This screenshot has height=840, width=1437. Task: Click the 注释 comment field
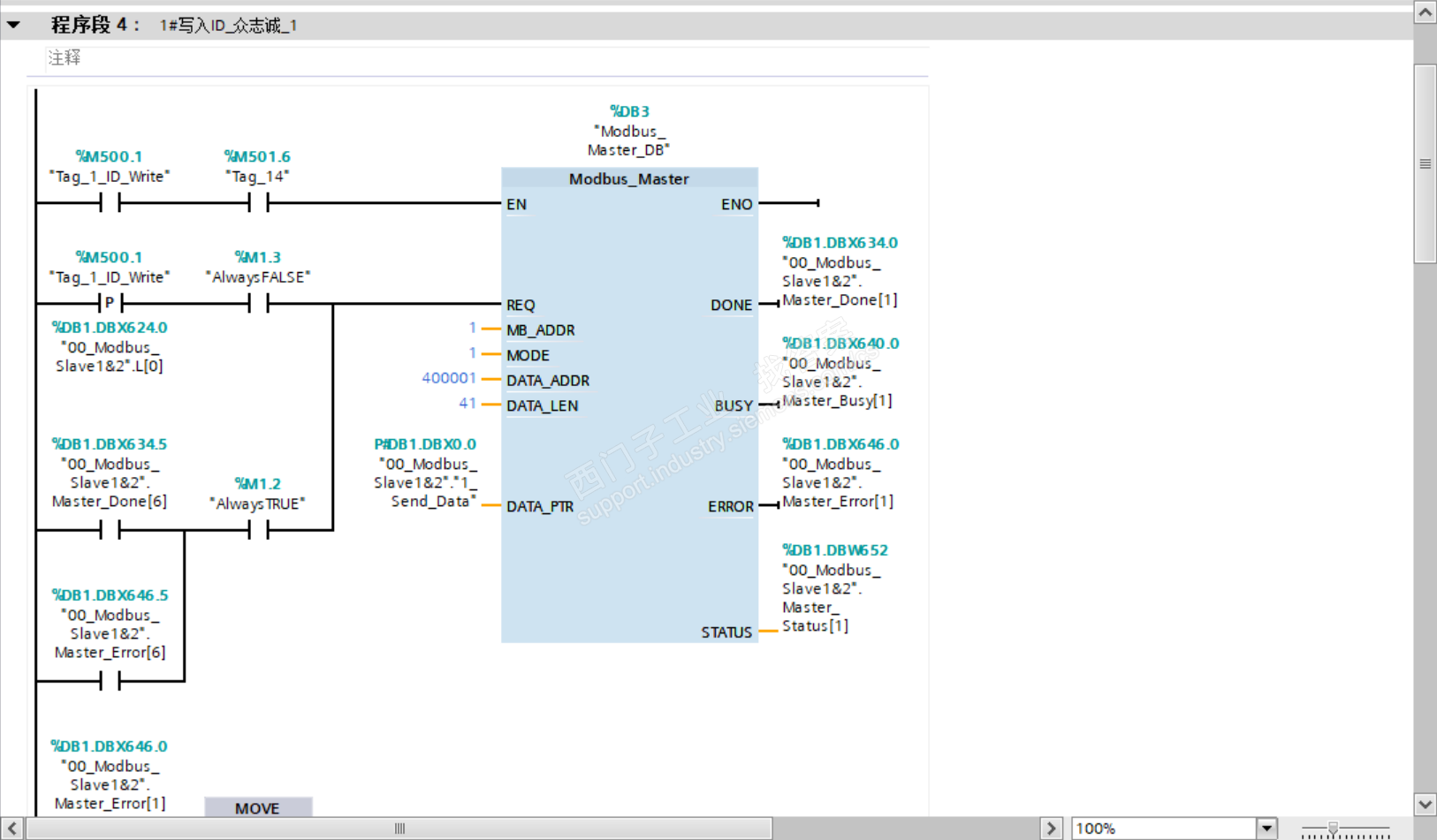(487, 58)
